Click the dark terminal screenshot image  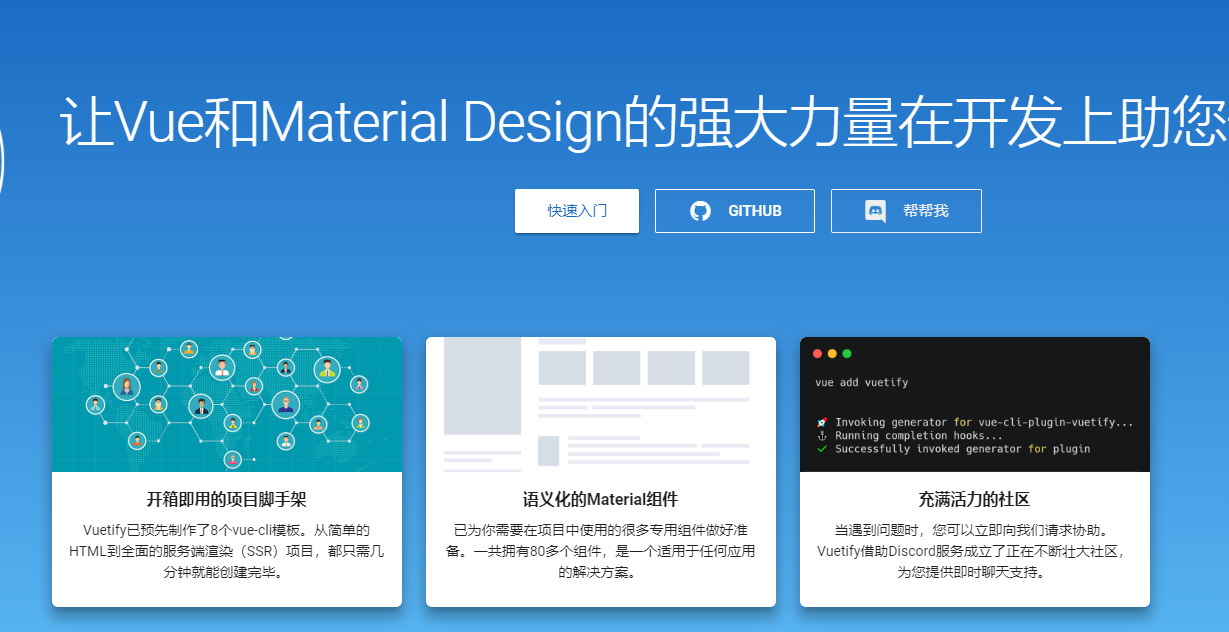(x=975, y=404)
